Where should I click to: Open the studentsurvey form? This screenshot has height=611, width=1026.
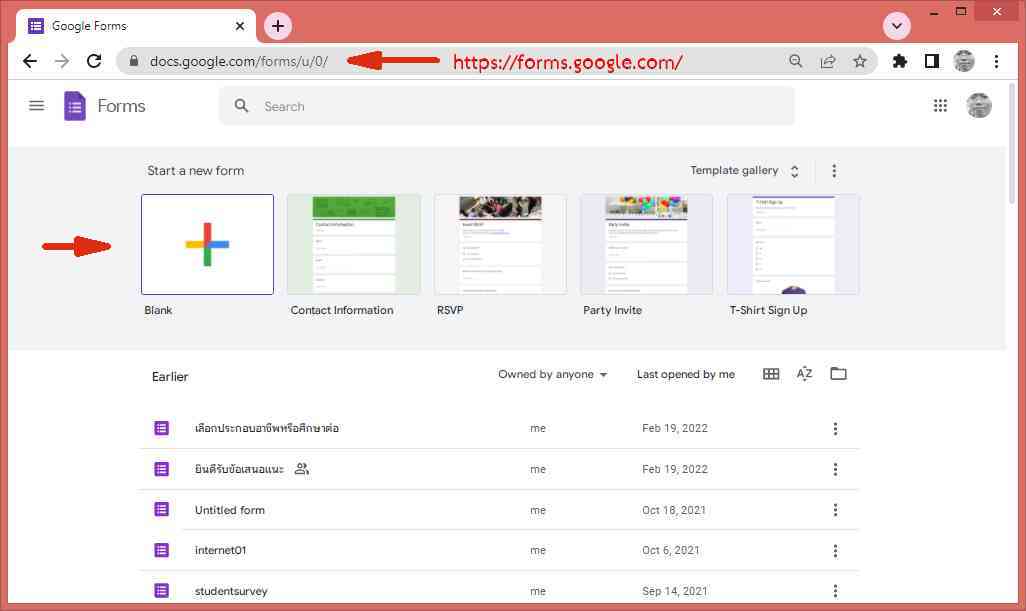click(231, 591)
